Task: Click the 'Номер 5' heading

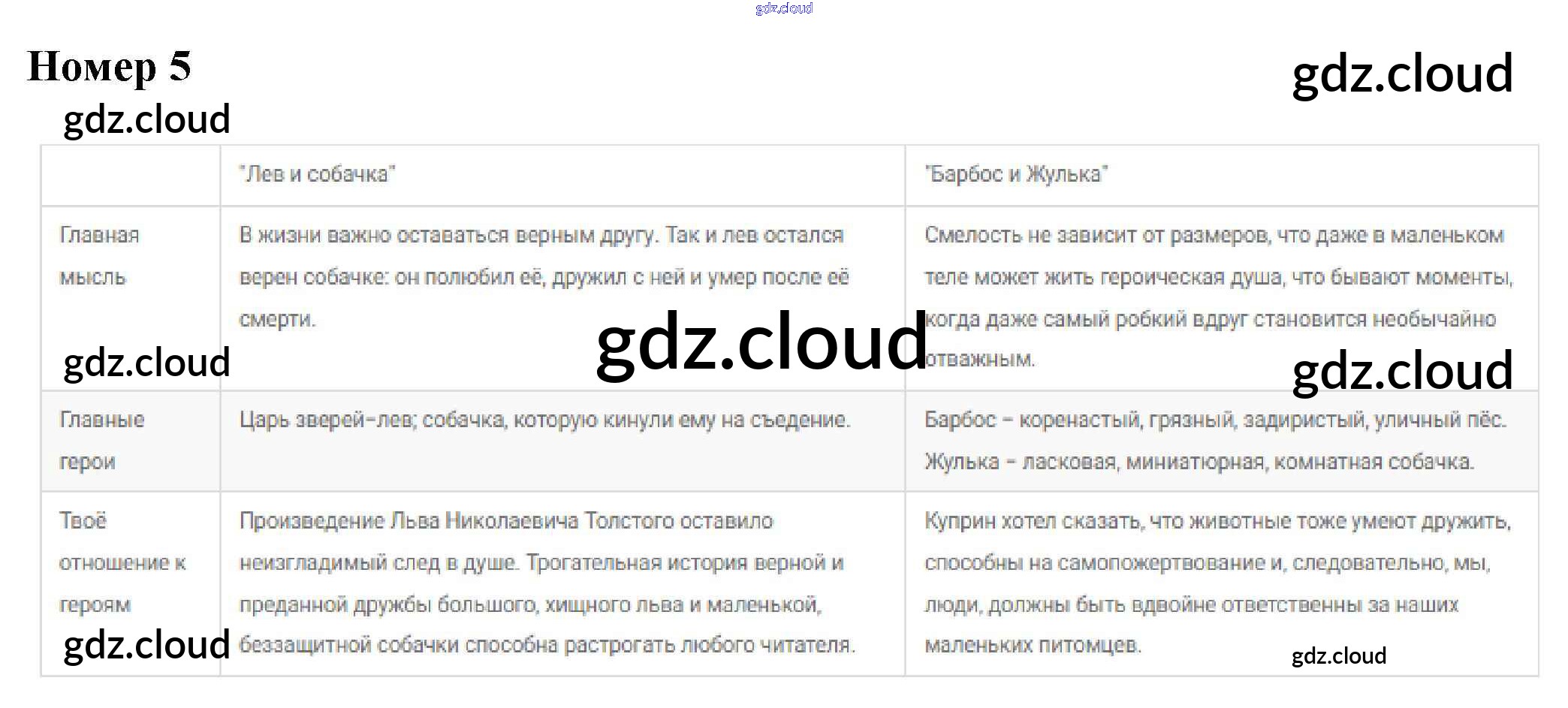Action: 110,67
